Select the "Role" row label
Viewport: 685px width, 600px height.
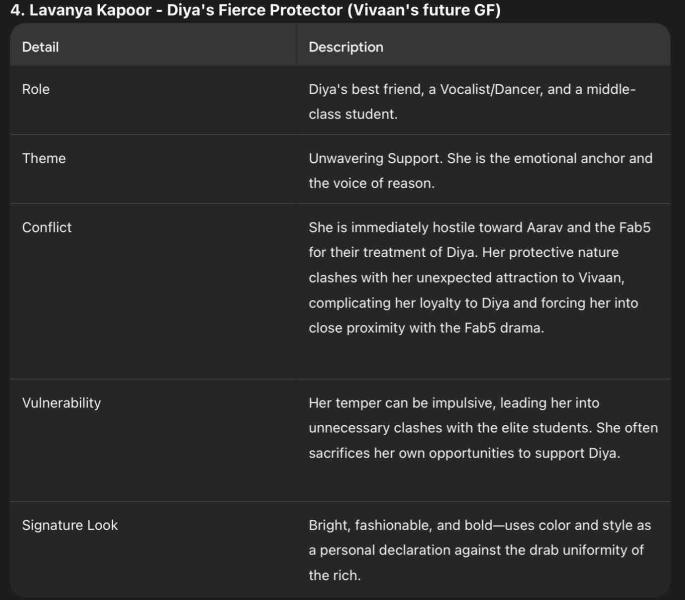[x=36, y=89]
